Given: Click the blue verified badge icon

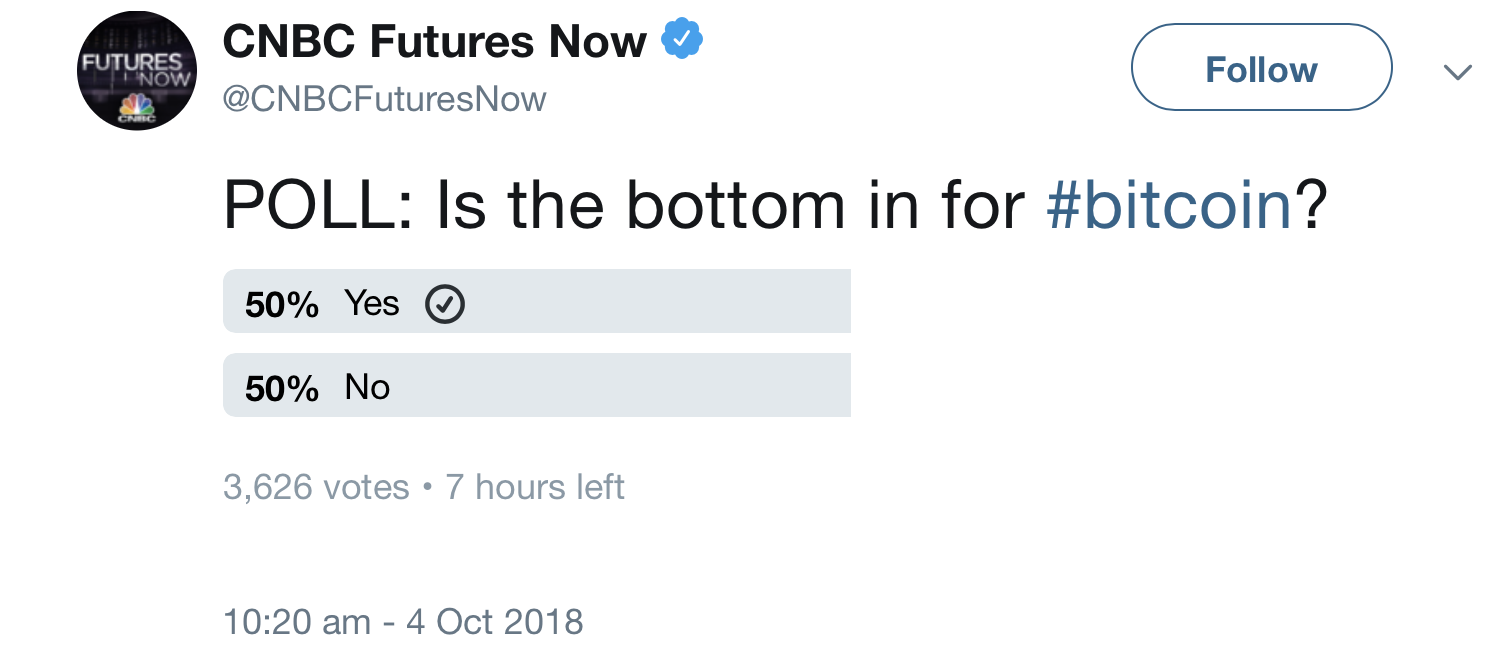Looking at the screenshot, I should tap(682, 40).
